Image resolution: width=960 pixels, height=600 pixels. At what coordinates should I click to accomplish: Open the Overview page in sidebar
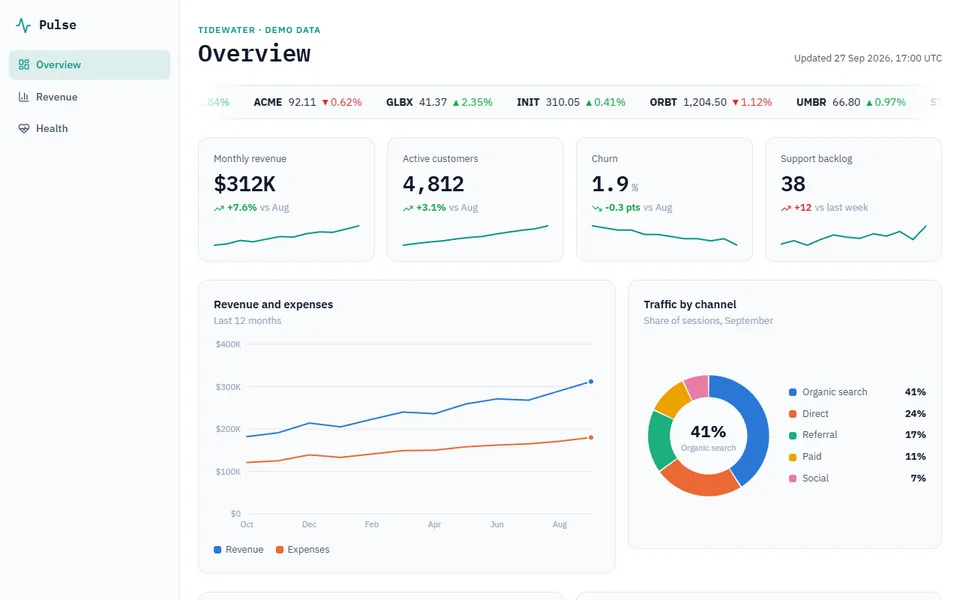click(x=89, y=65)
